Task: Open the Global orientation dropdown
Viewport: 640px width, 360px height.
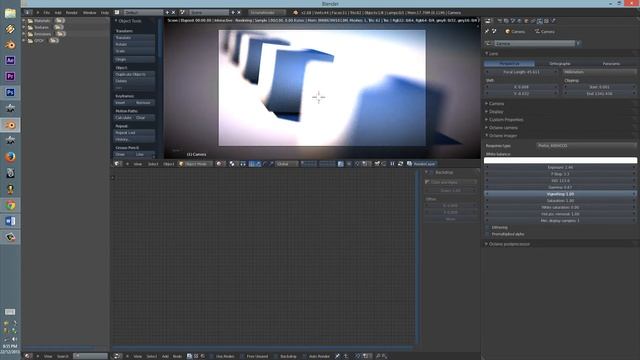Action: click(287, 164)
